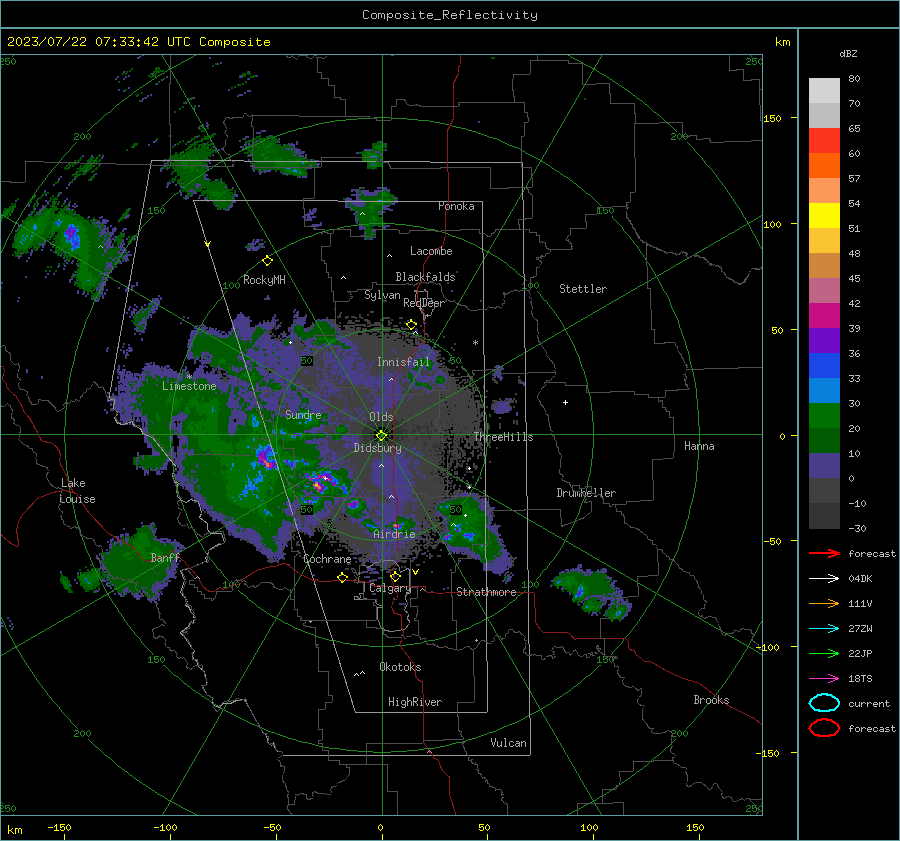Click the Sundre label
900x841 pixels.
[303, 414]
